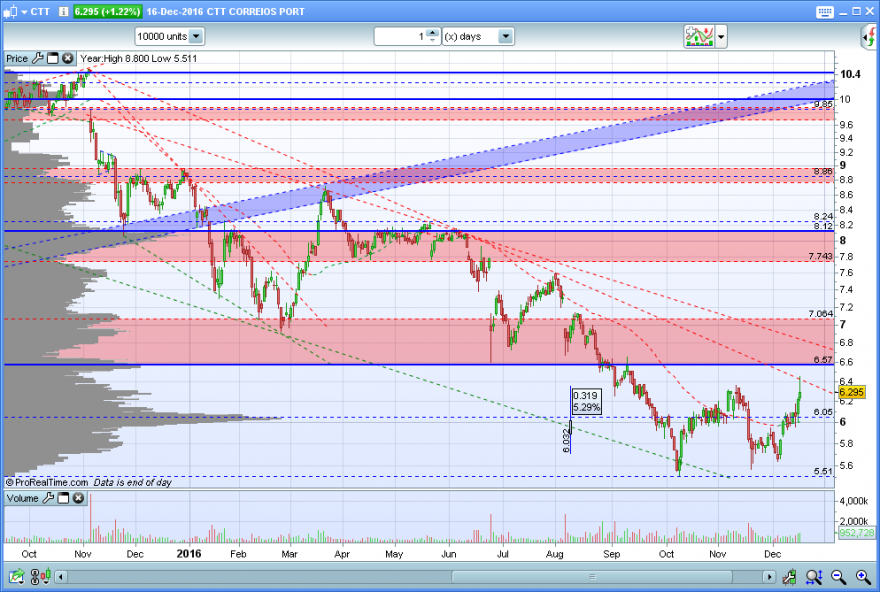The height and width of the screenshot is (592, 880).
Task: Click the scrollbar left arrow
Action: (x=61, y=577)
